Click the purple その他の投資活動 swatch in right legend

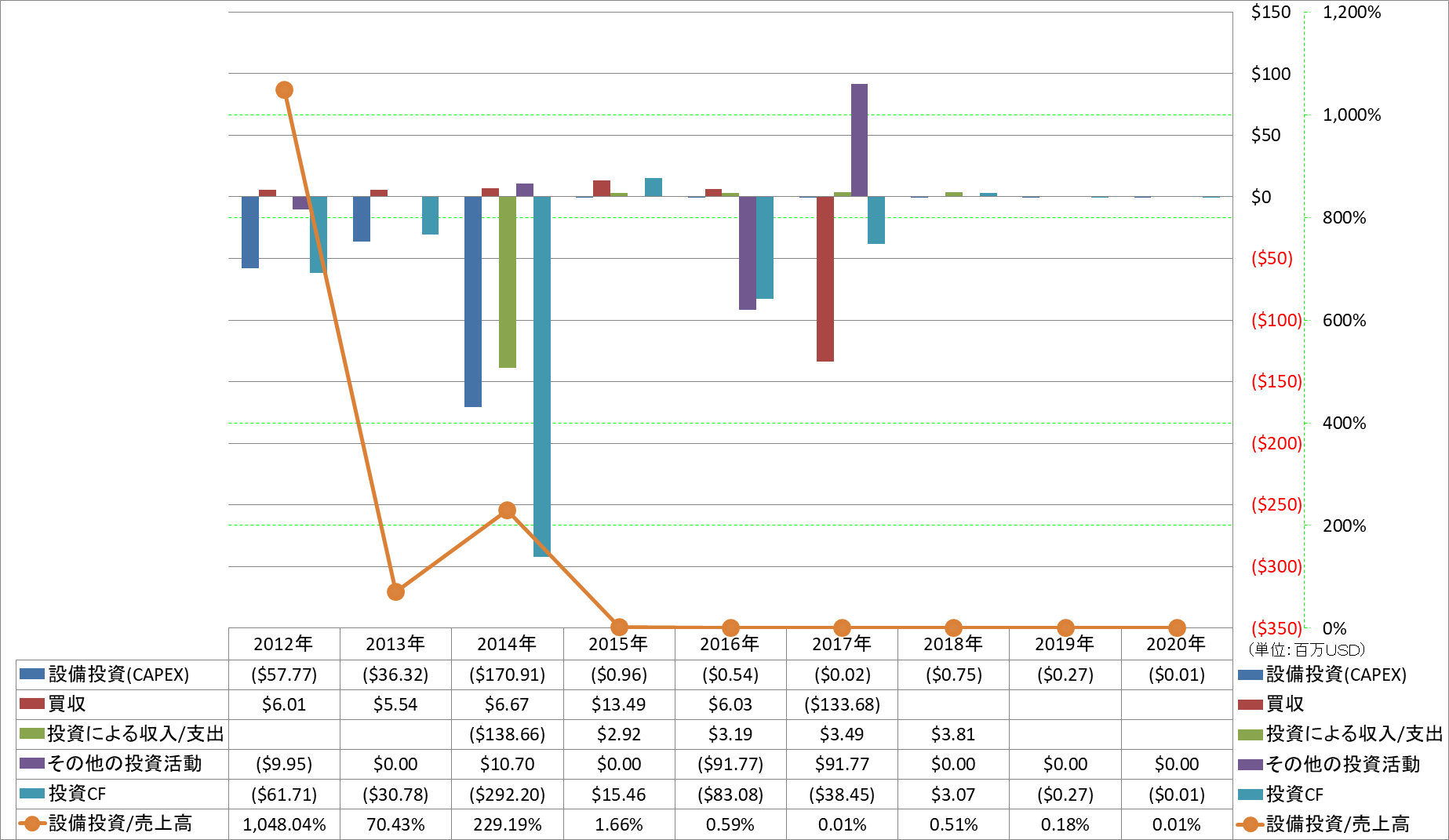[x=1250, y=764]
